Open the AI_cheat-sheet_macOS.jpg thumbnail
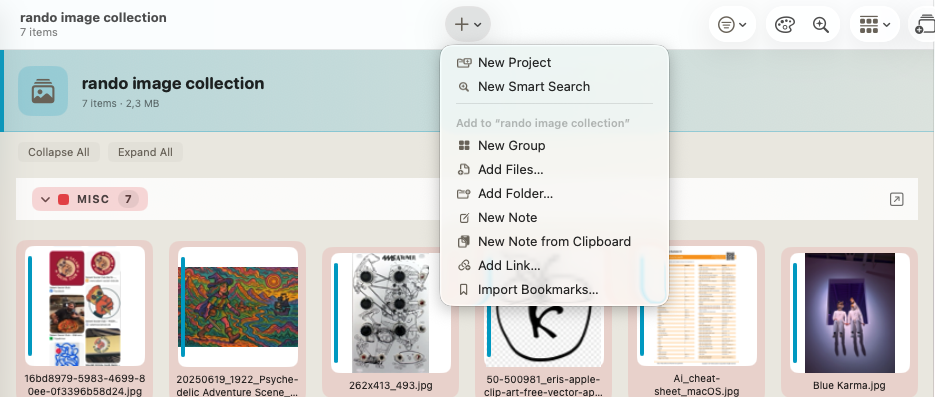The image size is (935, 397). click(x=697, y=306)
